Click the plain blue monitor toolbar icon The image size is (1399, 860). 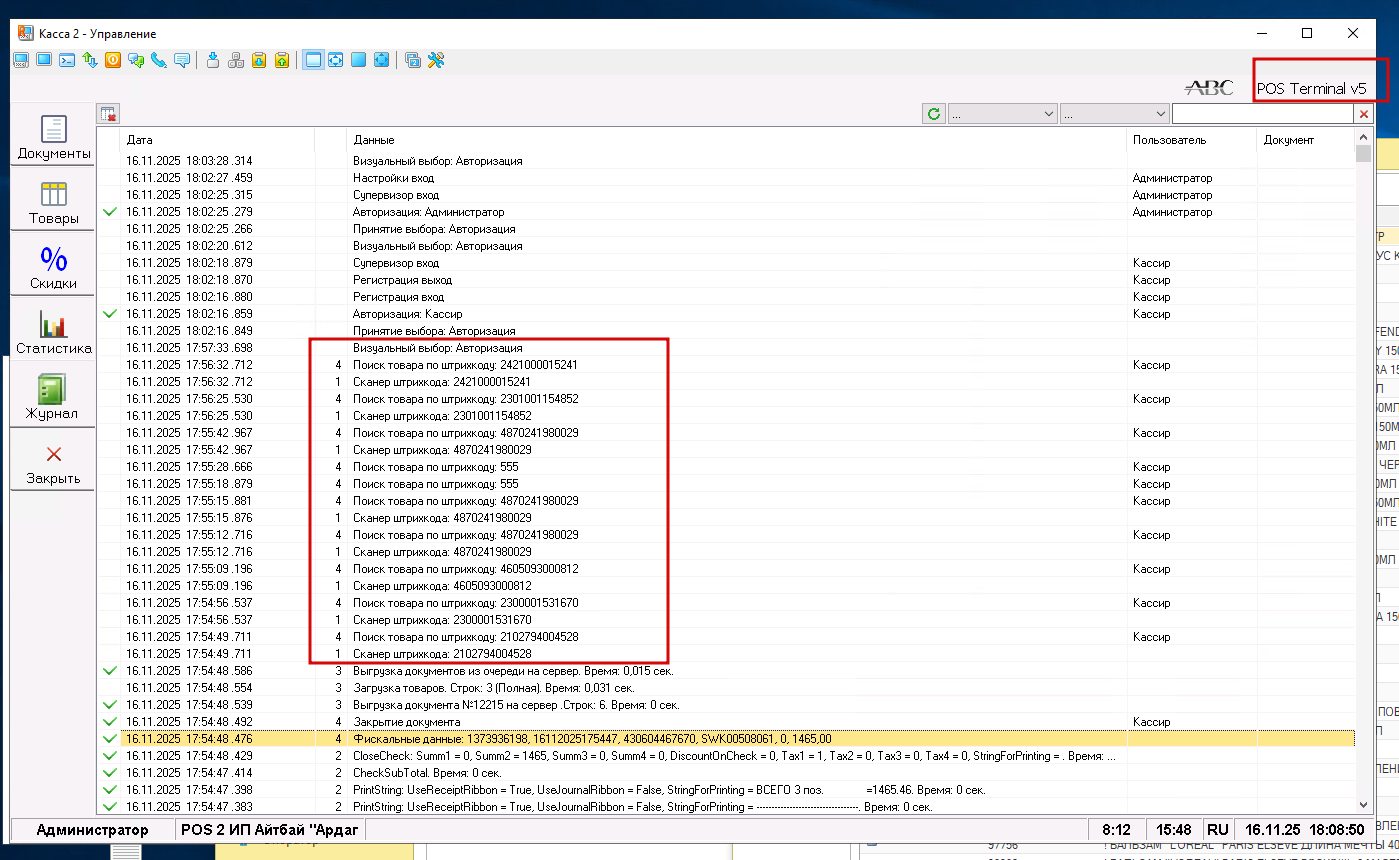[x=44, y=60]
